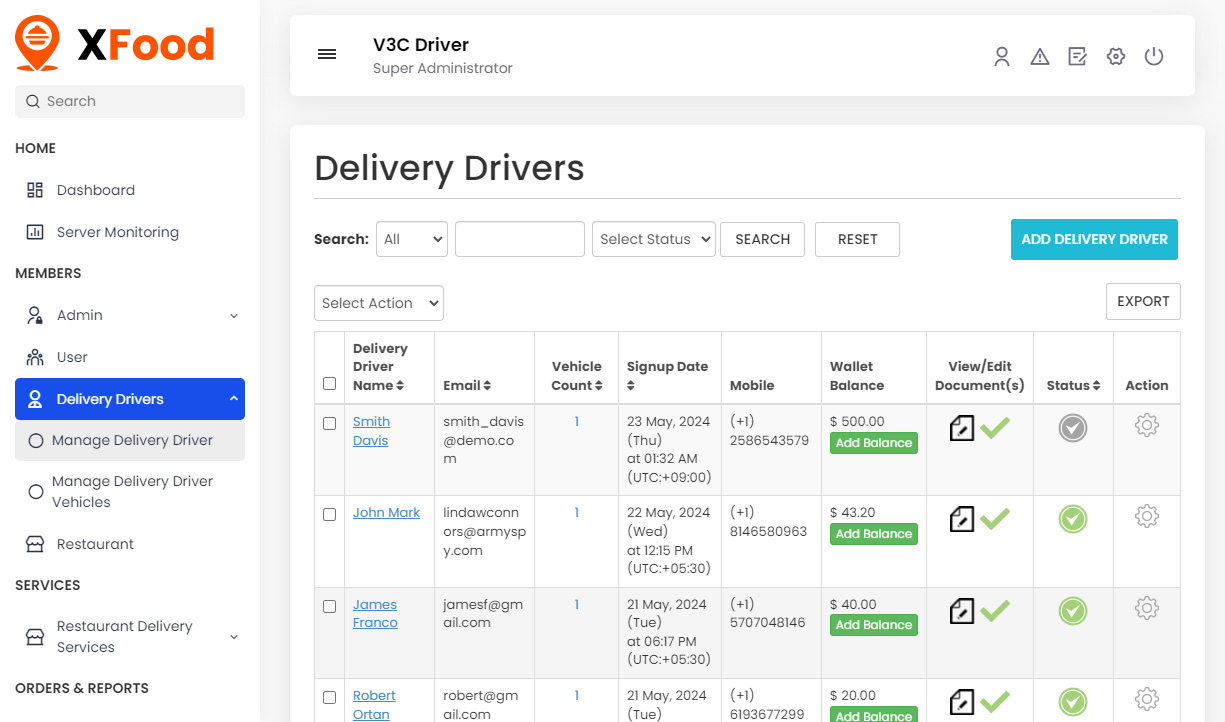Viewport: 1225px width, 722px height.
Task: Click the logout power icon
Action: click(x=1154, y=56)
